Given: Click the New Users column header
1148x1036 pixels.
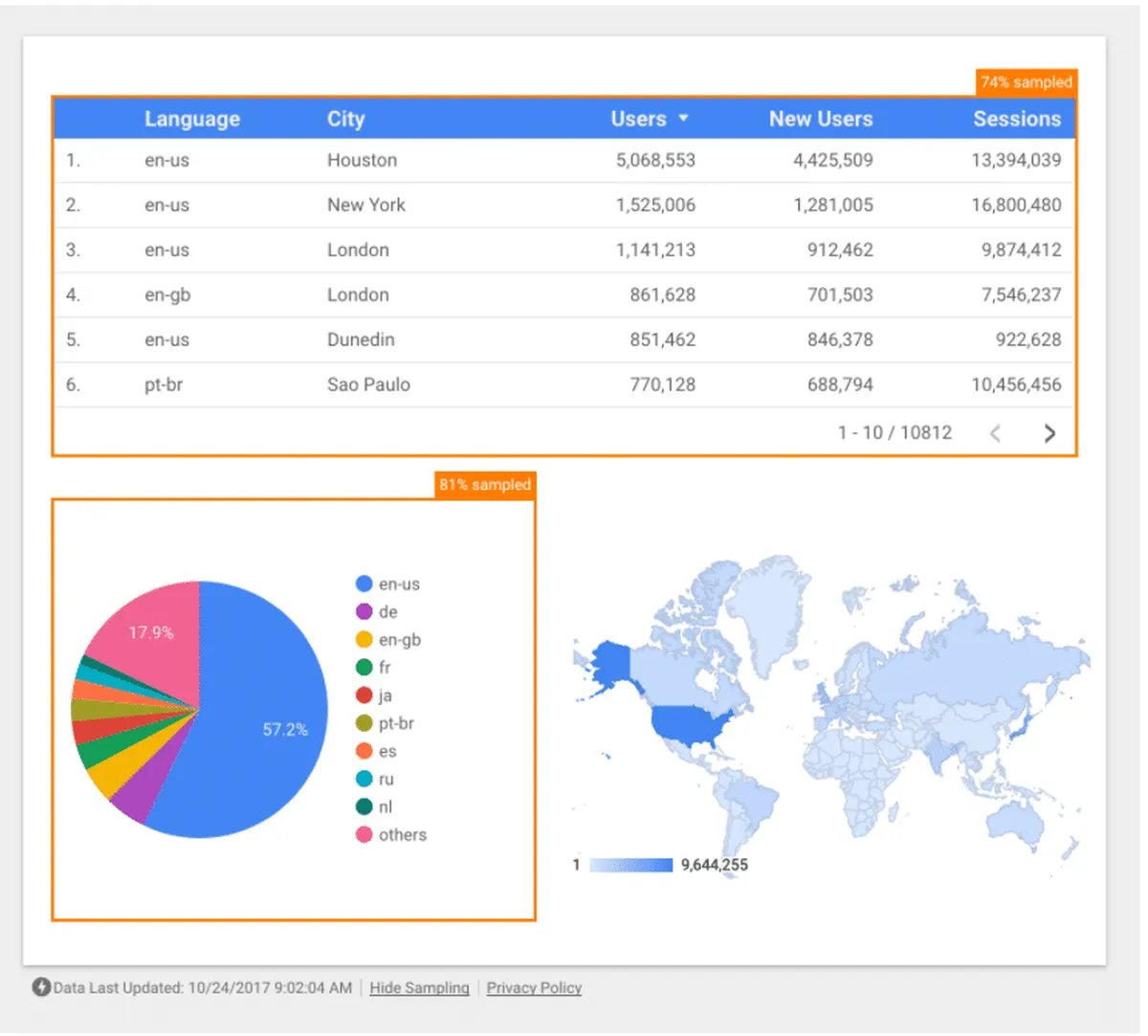Looking at the screenshot, I should (x=821, y=119).
